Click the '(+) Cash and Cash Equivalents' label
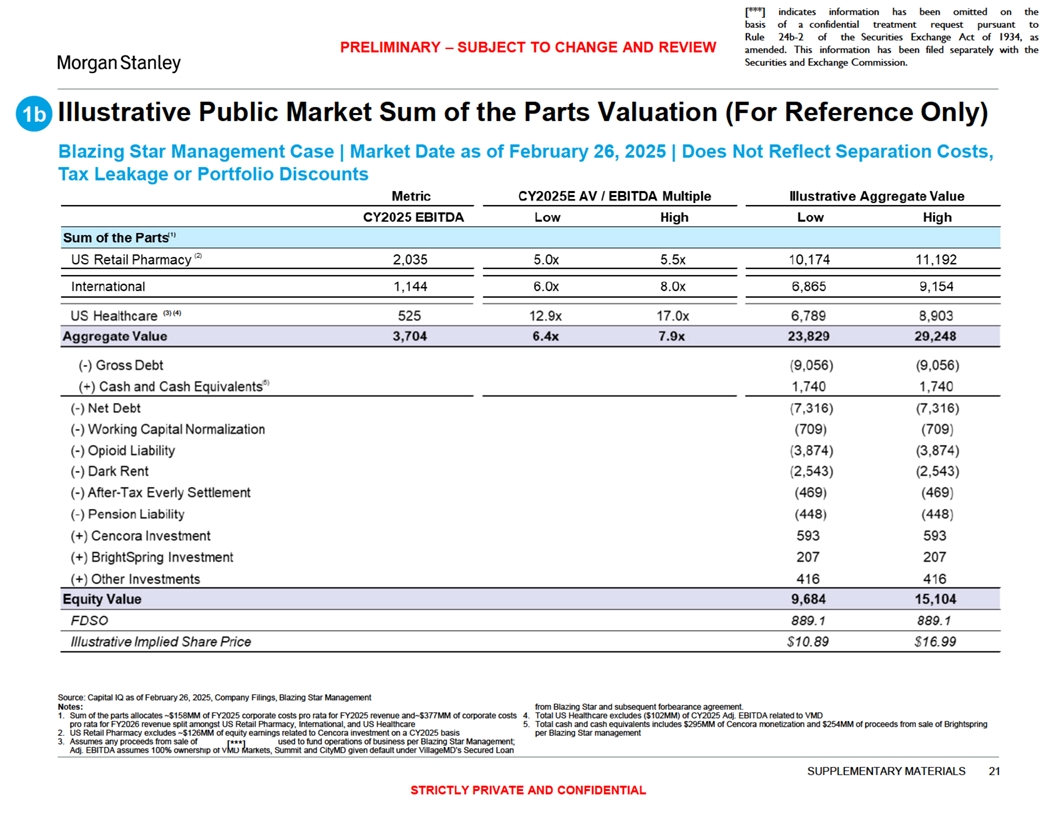The width and height of the screenshot is (1056, 816). pyautogui.click(x=174, y=386)
